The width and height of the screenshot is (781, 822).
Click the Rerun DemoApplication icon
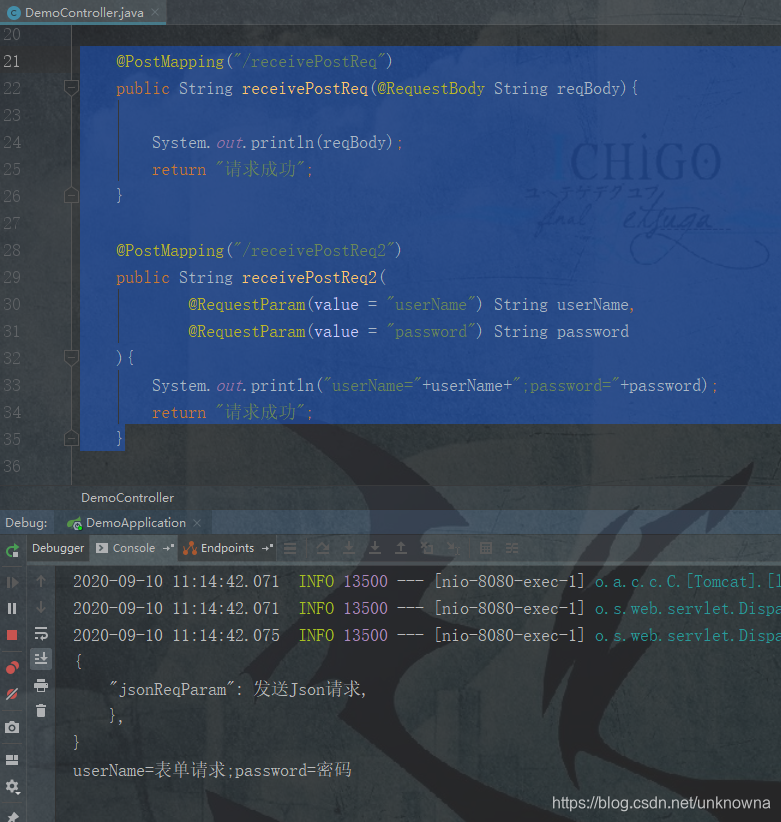coord(13,550)
